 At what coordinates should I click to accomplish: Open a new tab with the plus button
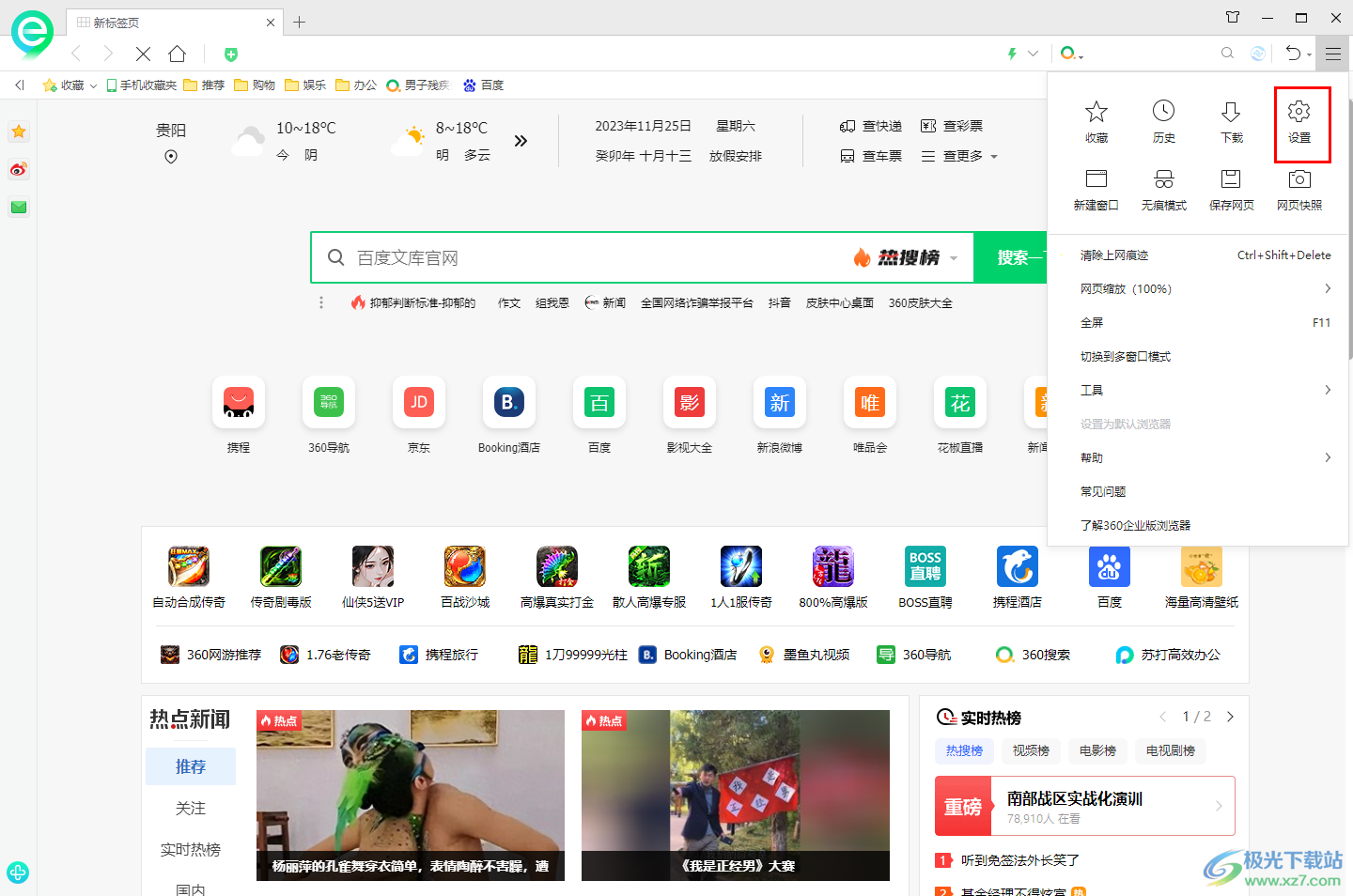pos(299,22)
